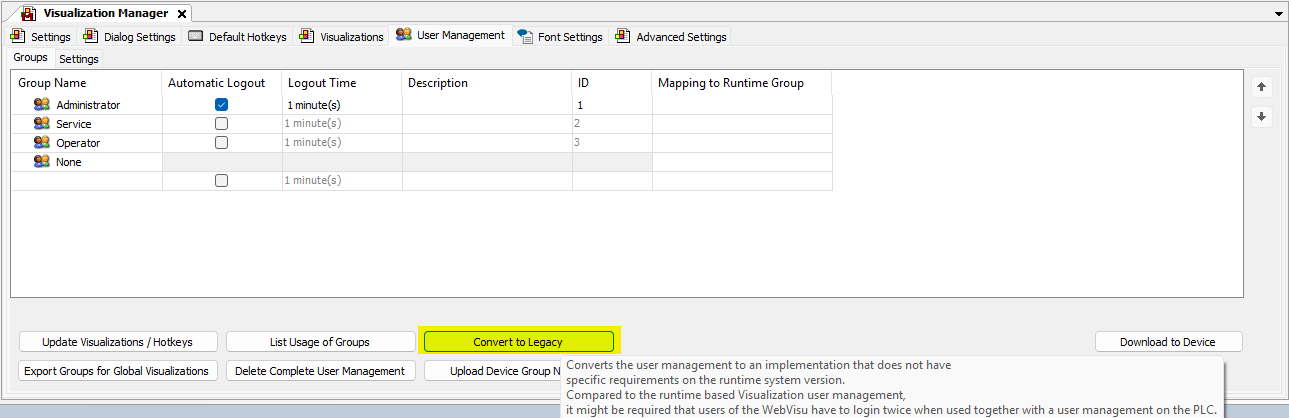Click the Logout Time column header
1289x418 pixels.
tap(342, 83)
